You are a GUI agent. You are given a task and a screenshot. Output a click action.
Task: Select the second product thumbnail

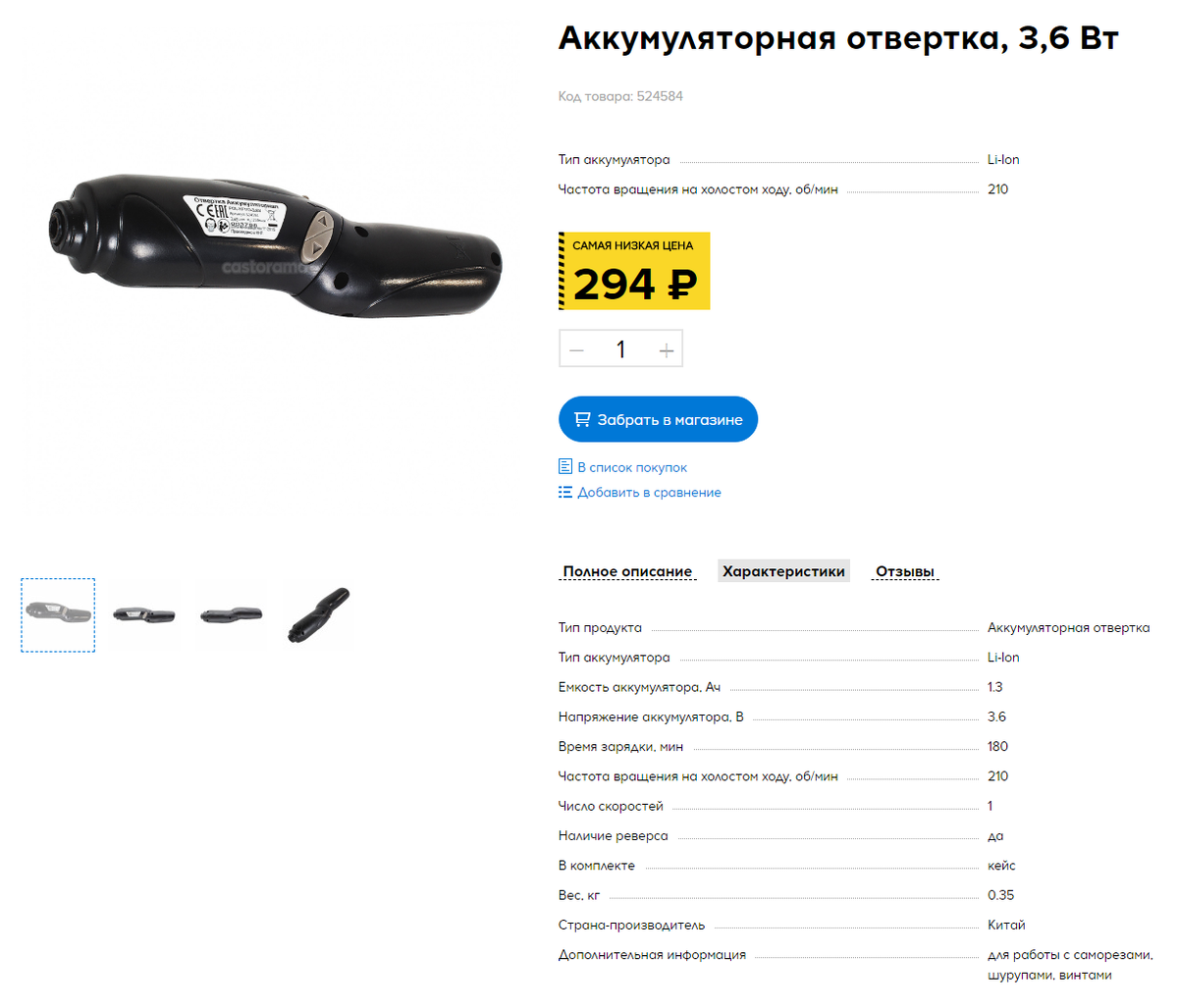point(143,615)
